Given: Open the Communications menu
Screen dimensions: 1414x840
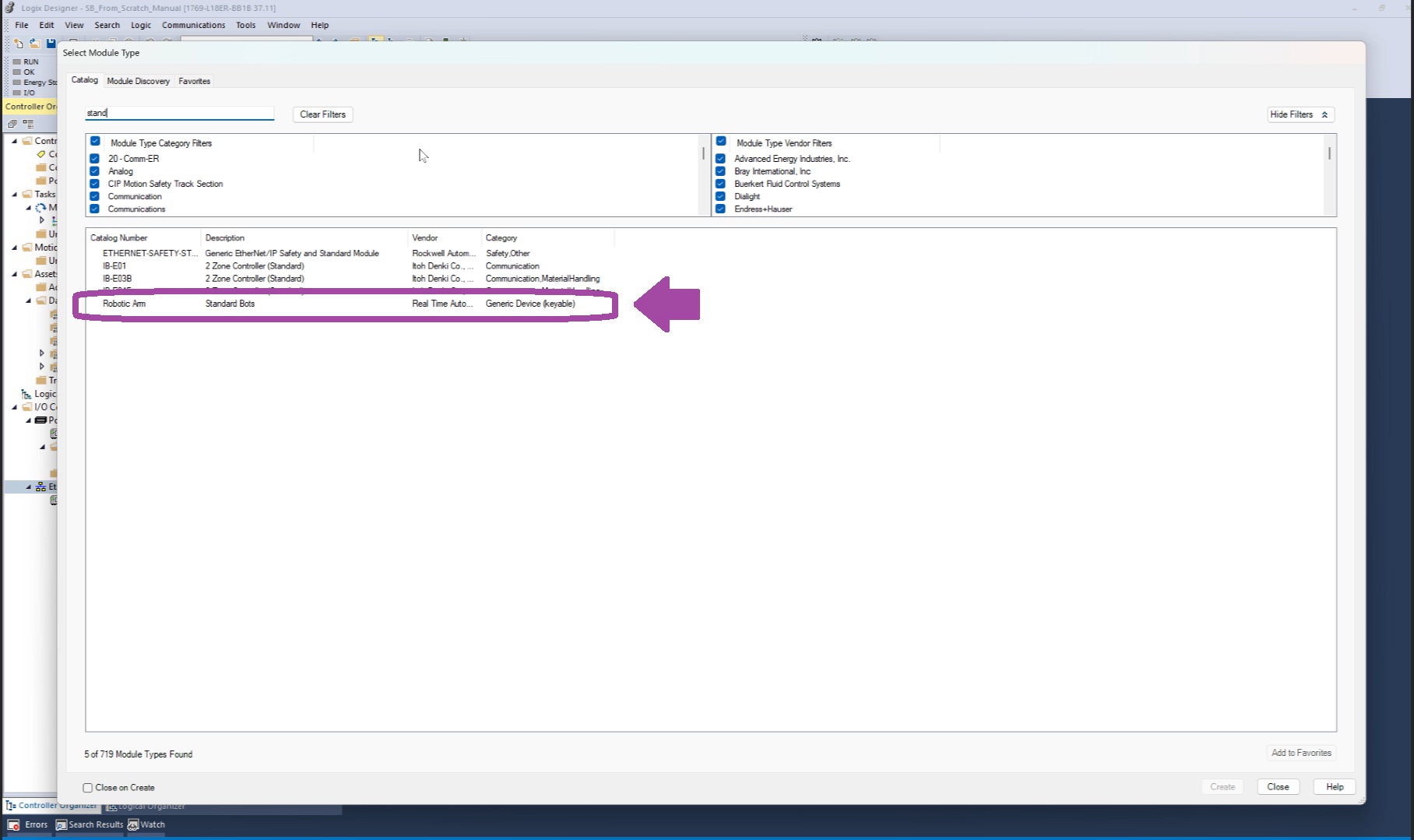Looking at the screenshot, I should coord(193,25).
